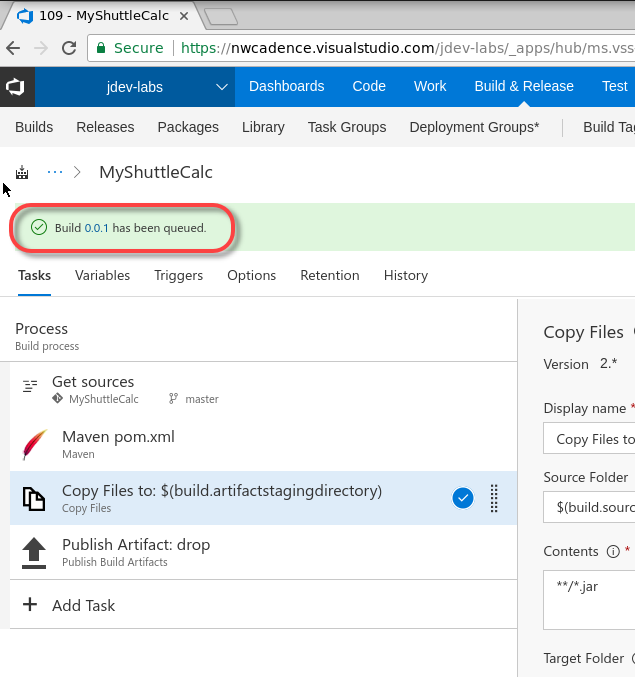Close the MyShuttleCalc browser tab
This screenshot has height=677, width=635.
tap(184, 16)
